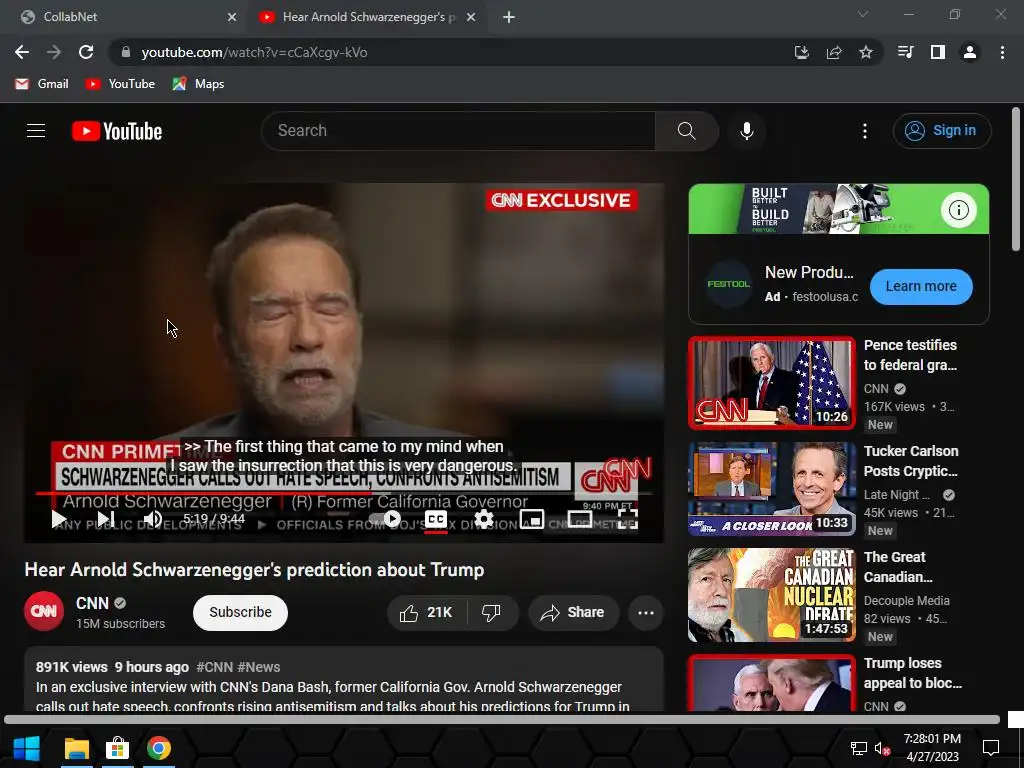Open the notification center icon

pyautogui.click(x=991, y=748)
